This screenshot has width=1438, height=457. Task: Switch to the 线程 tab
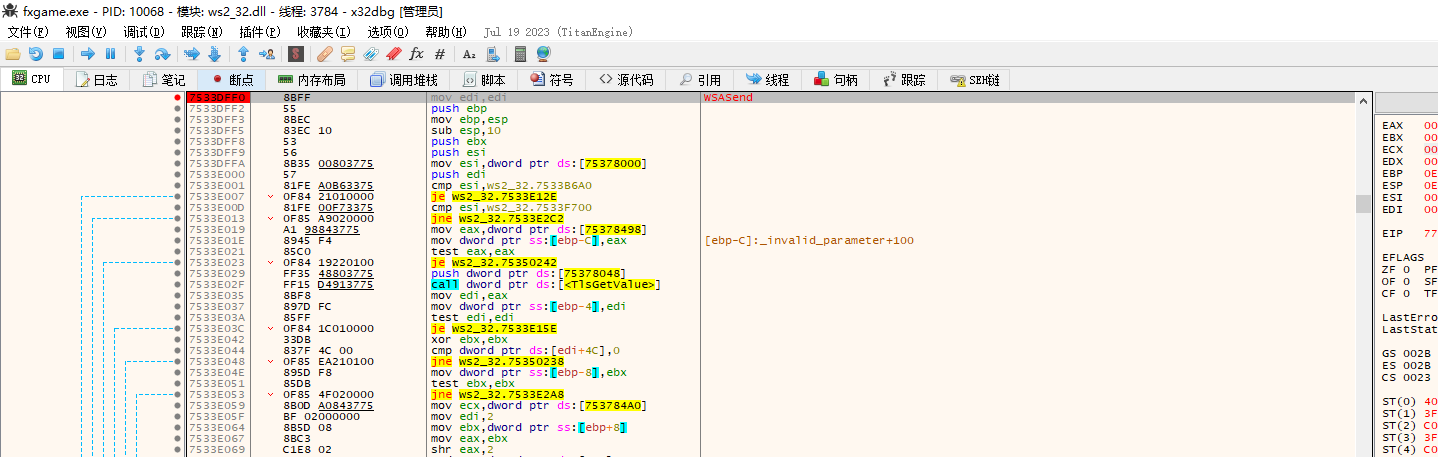tap(767, 80)
